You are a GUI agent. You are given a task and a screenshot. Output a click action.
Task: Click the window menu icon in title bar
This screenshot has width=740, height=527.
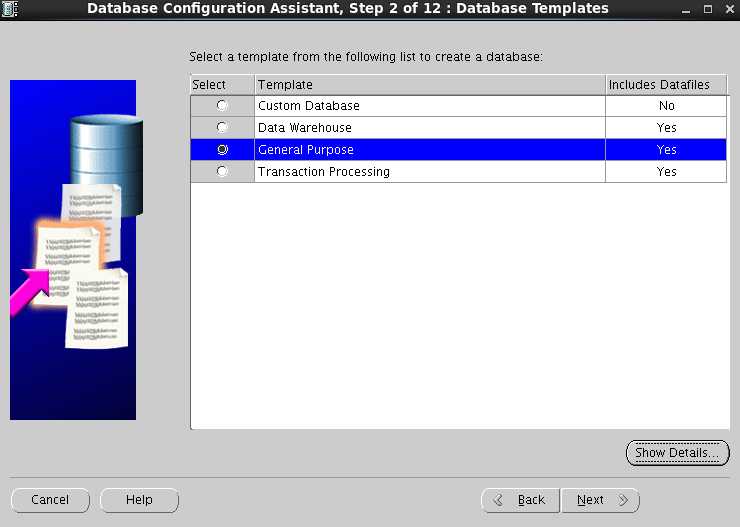pos(9,8)
